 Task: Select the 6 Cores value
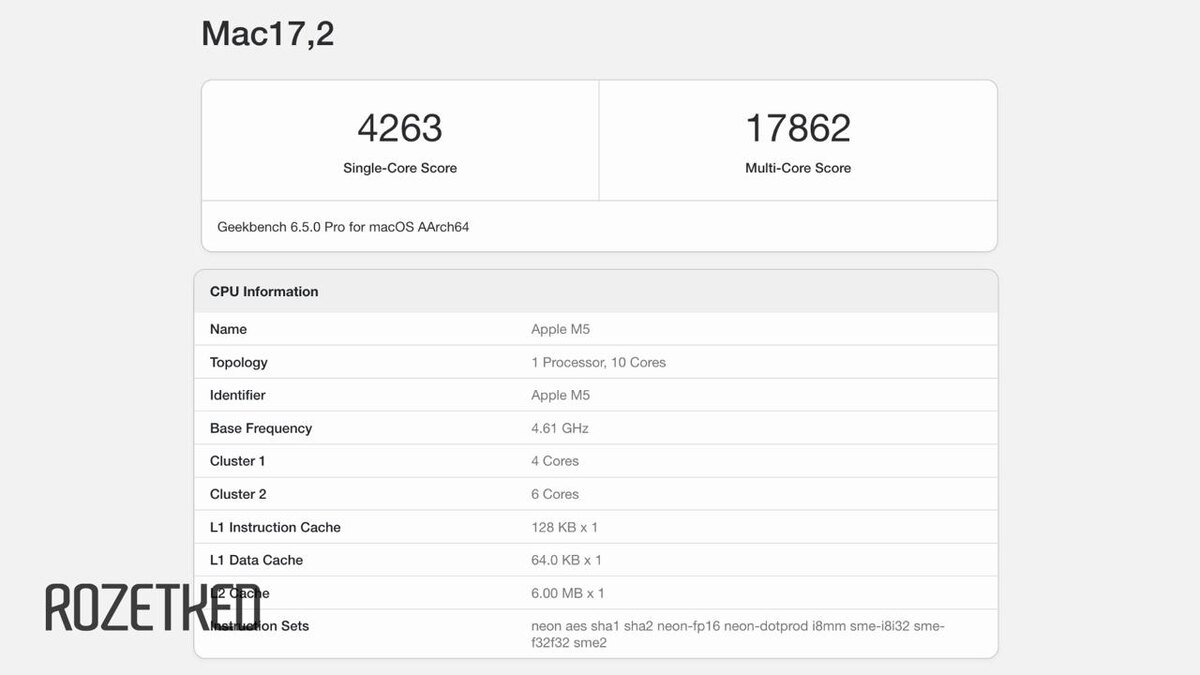[x=555, y=494]
